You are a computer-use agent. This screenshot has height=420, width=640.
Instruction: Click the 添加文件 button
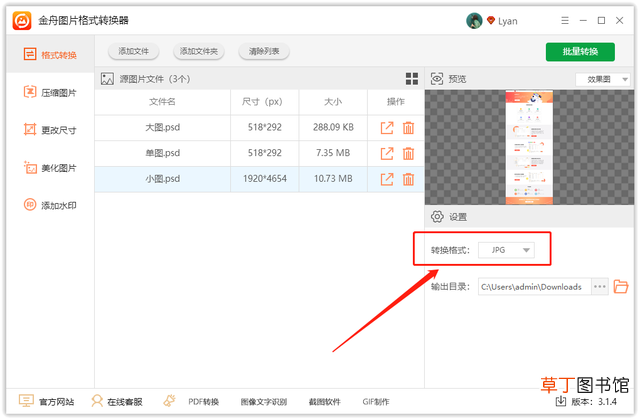(x=133, y=51)
